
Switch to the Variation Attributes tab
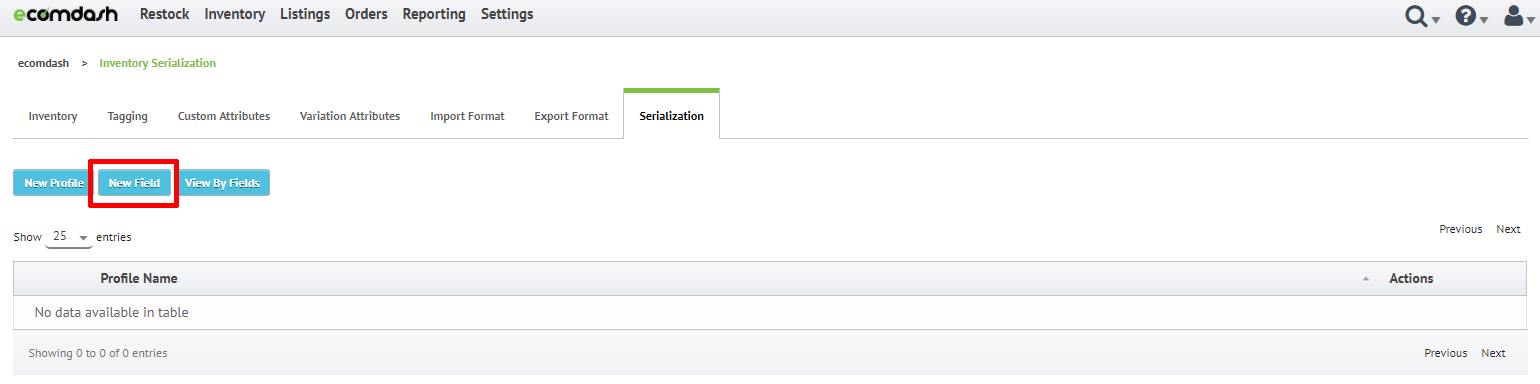[350, 116]
